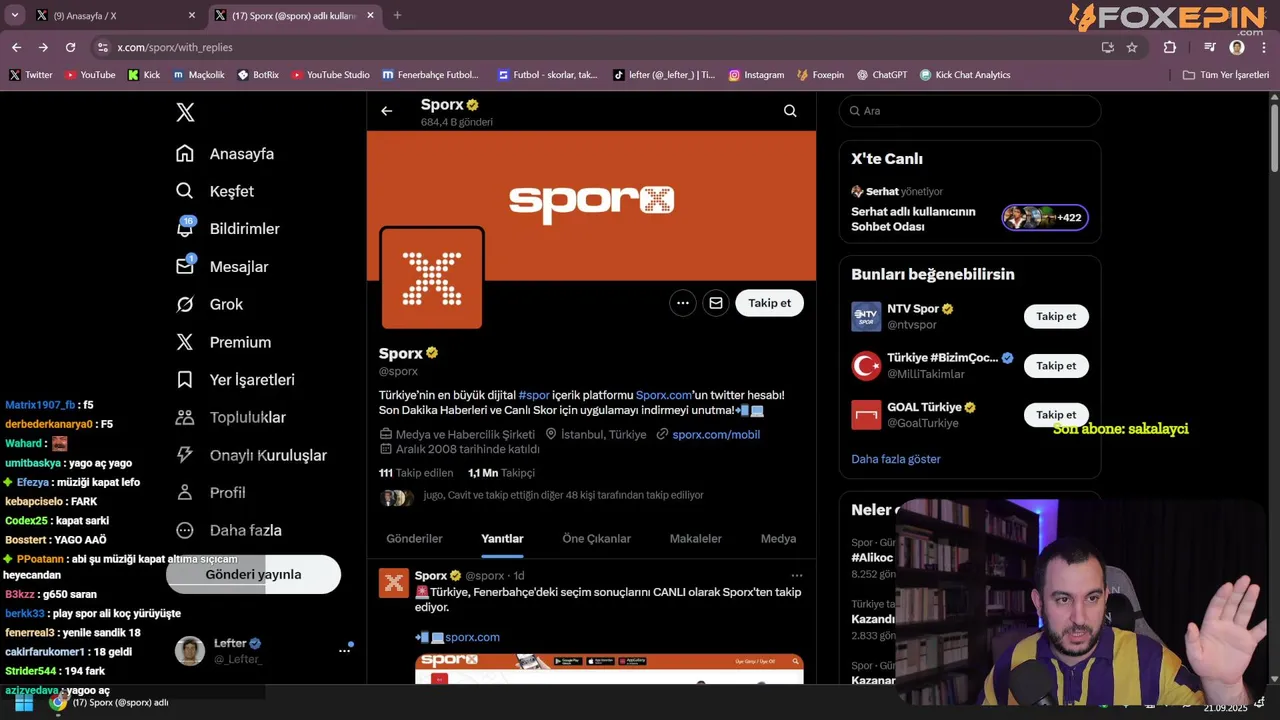This screenshot has height=720, width=1280.
Task: Open Kick Chat Analytics bookmark
Action: click(965, 75)
